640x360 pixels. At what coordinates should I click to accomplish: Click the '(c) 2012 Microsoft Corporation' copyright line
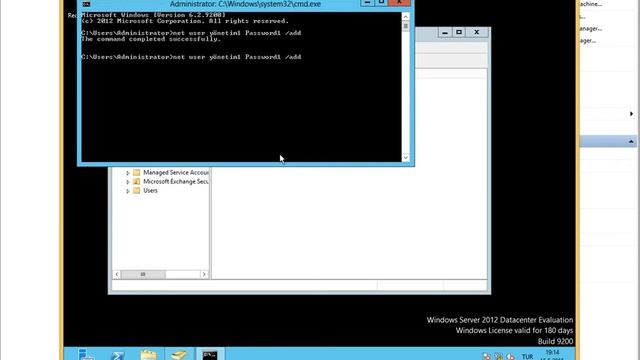(x=184, y=21)
